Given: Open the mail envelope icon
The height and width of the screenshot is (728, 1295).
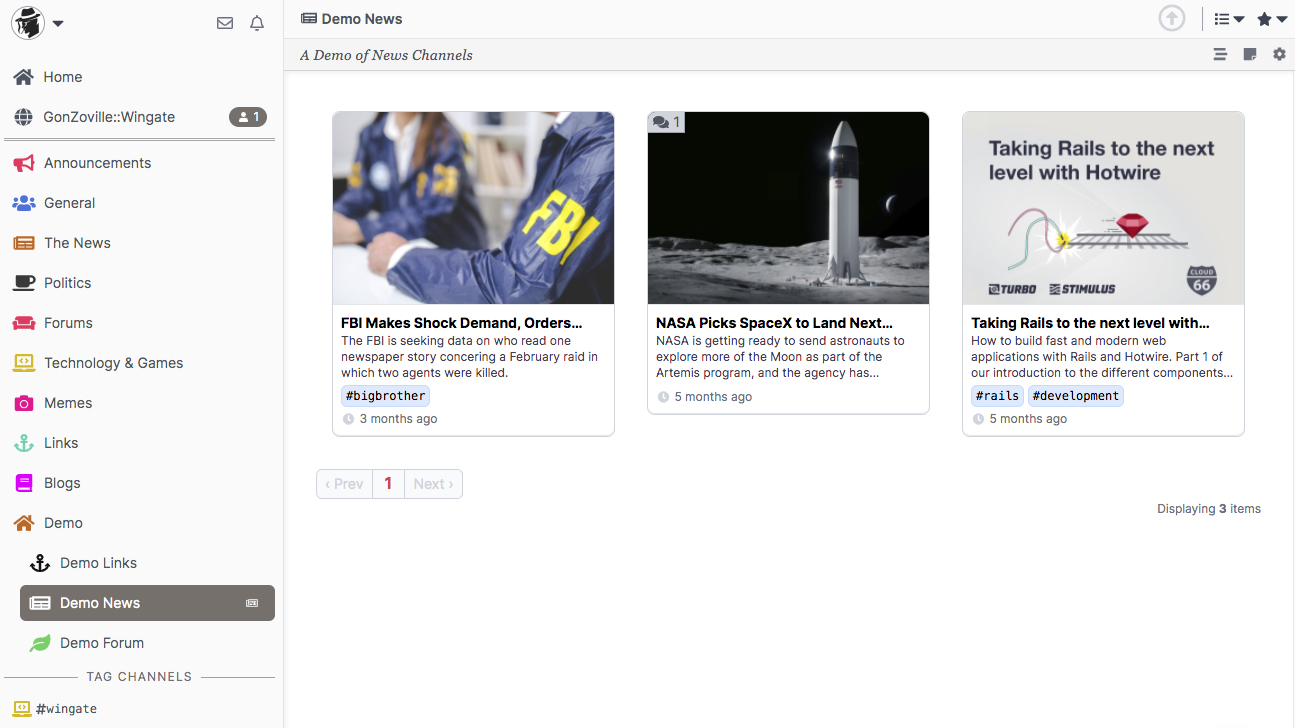Looking at the screenshot, I should pyautogui.click(x=225, y=23).
